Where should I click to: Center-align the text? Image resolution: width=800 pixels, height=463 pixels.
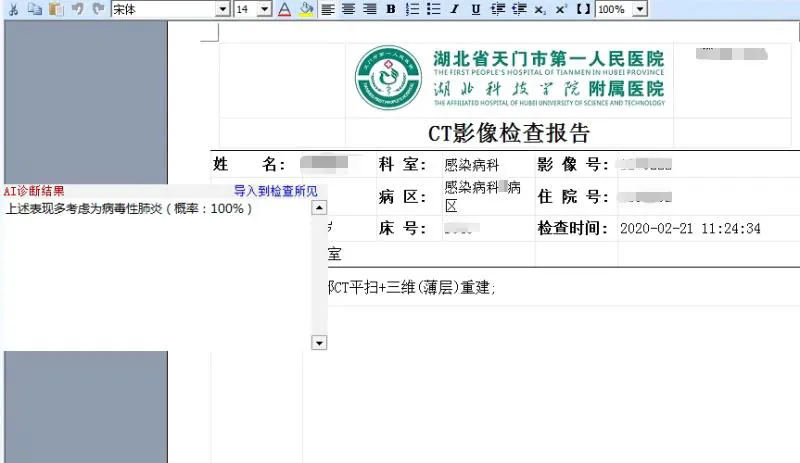coord(348,9)
